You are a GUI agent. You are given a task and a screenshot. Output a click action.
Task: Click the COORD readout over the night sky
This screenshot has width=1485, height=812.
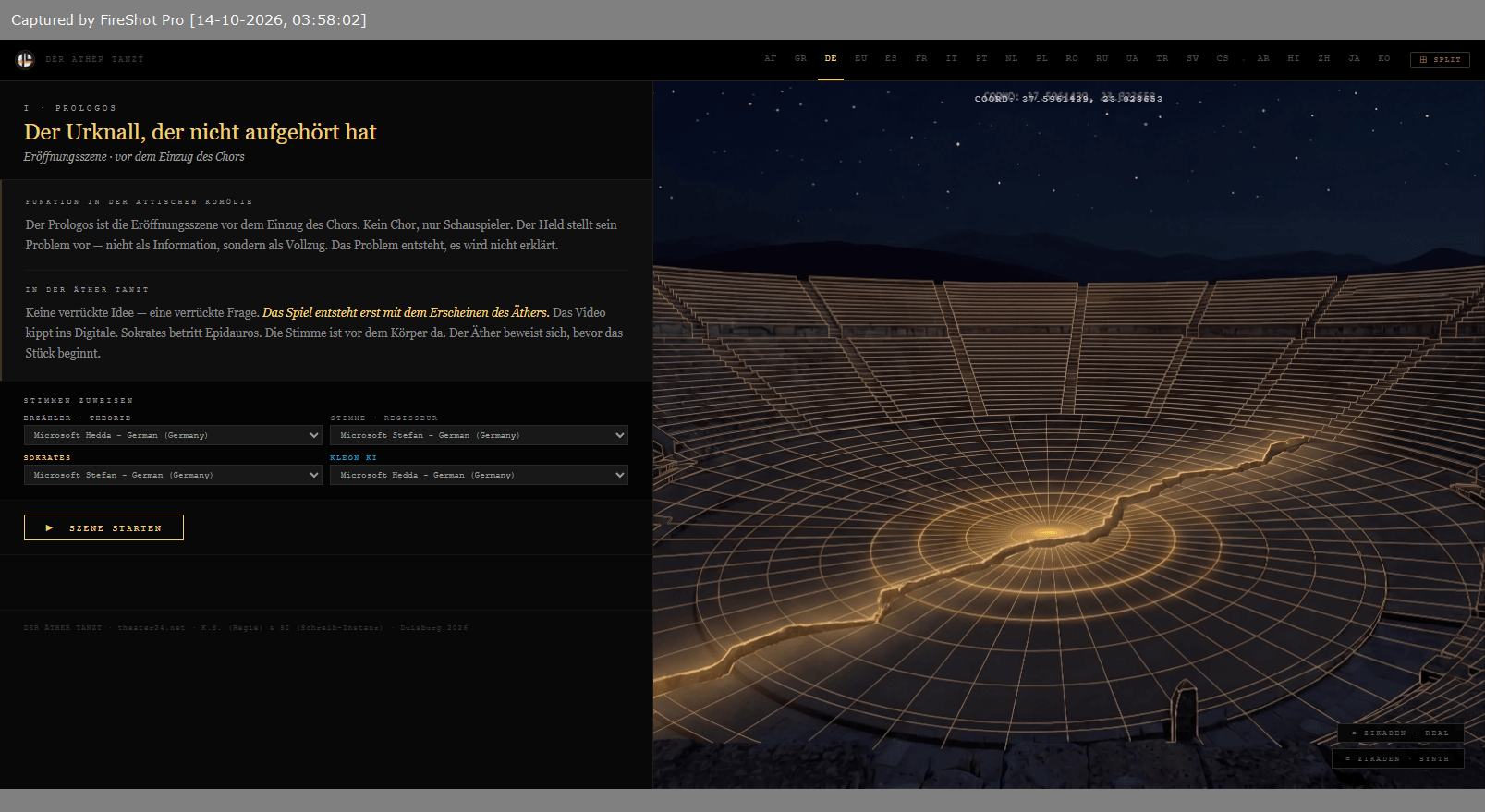click(x=1068, y=98)
